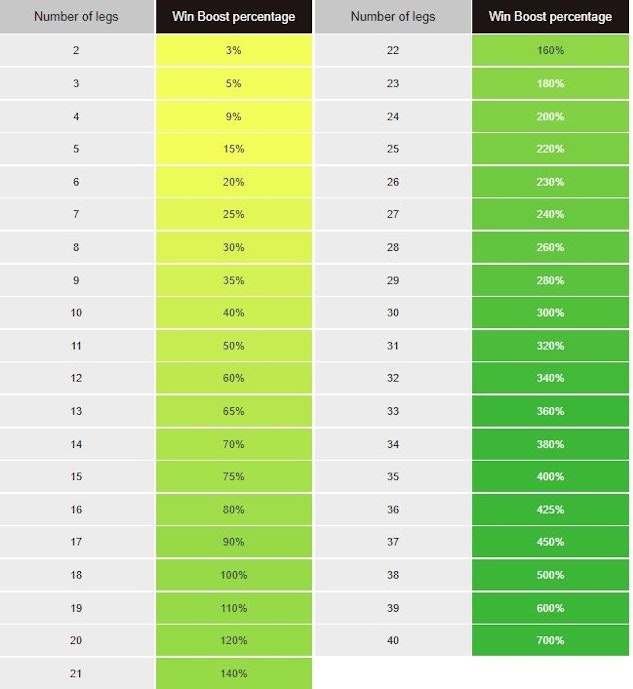
Task: Click Number of legs header above 22
Action: tap(392, 17)
